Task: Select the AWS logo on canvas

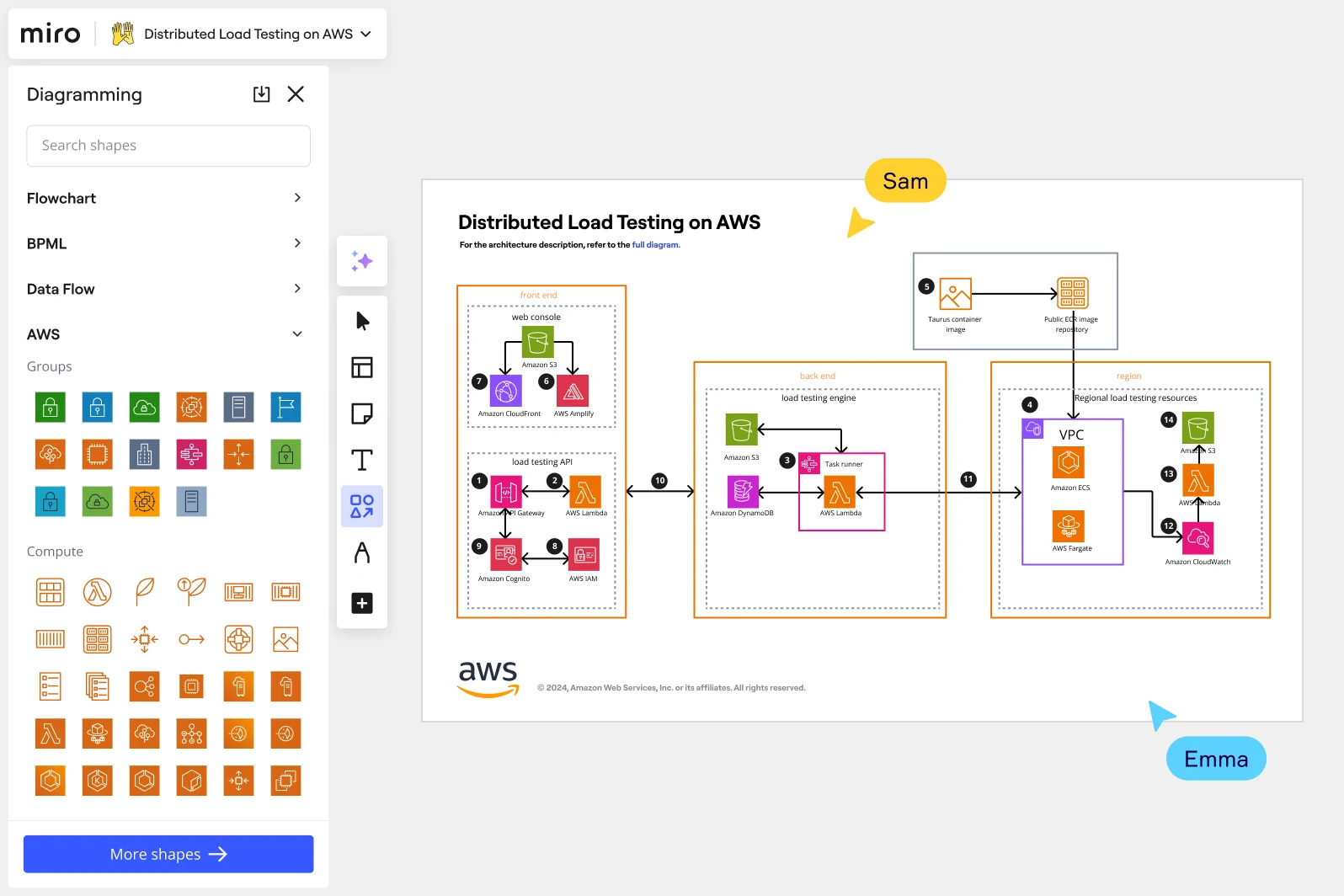Action: (x=488, y=678)
